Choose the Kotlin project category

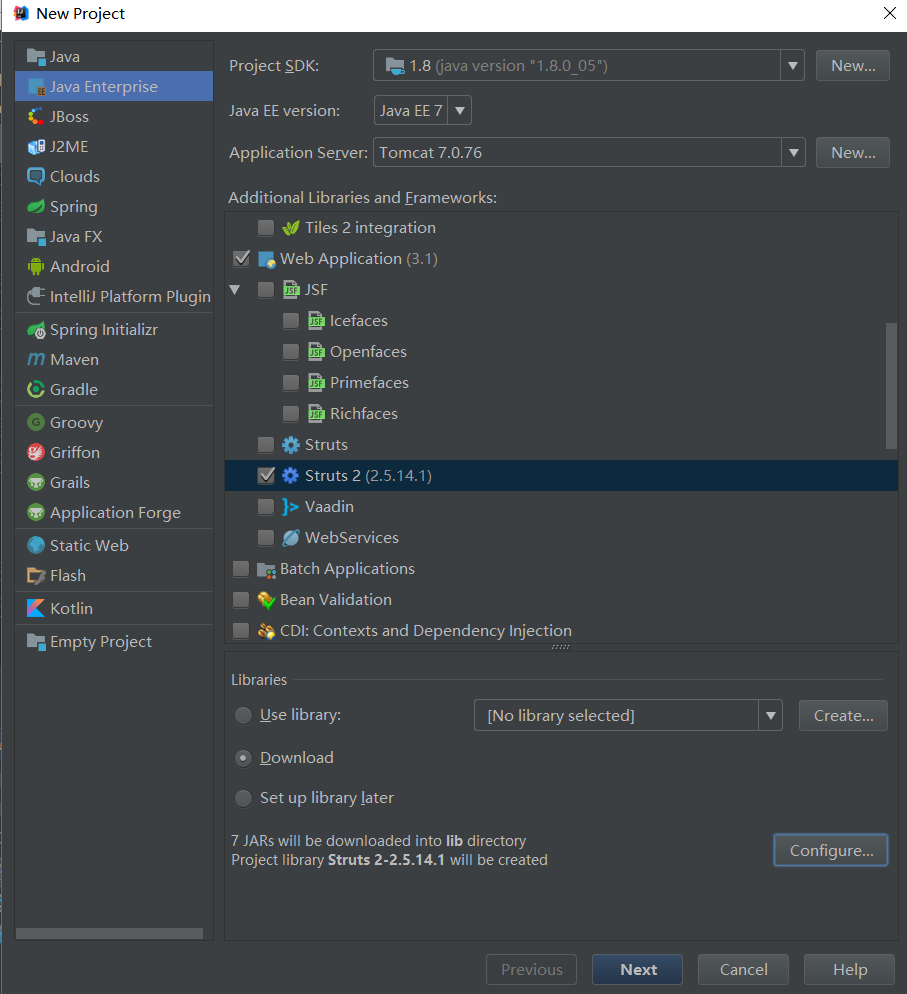tap(114, 608)
